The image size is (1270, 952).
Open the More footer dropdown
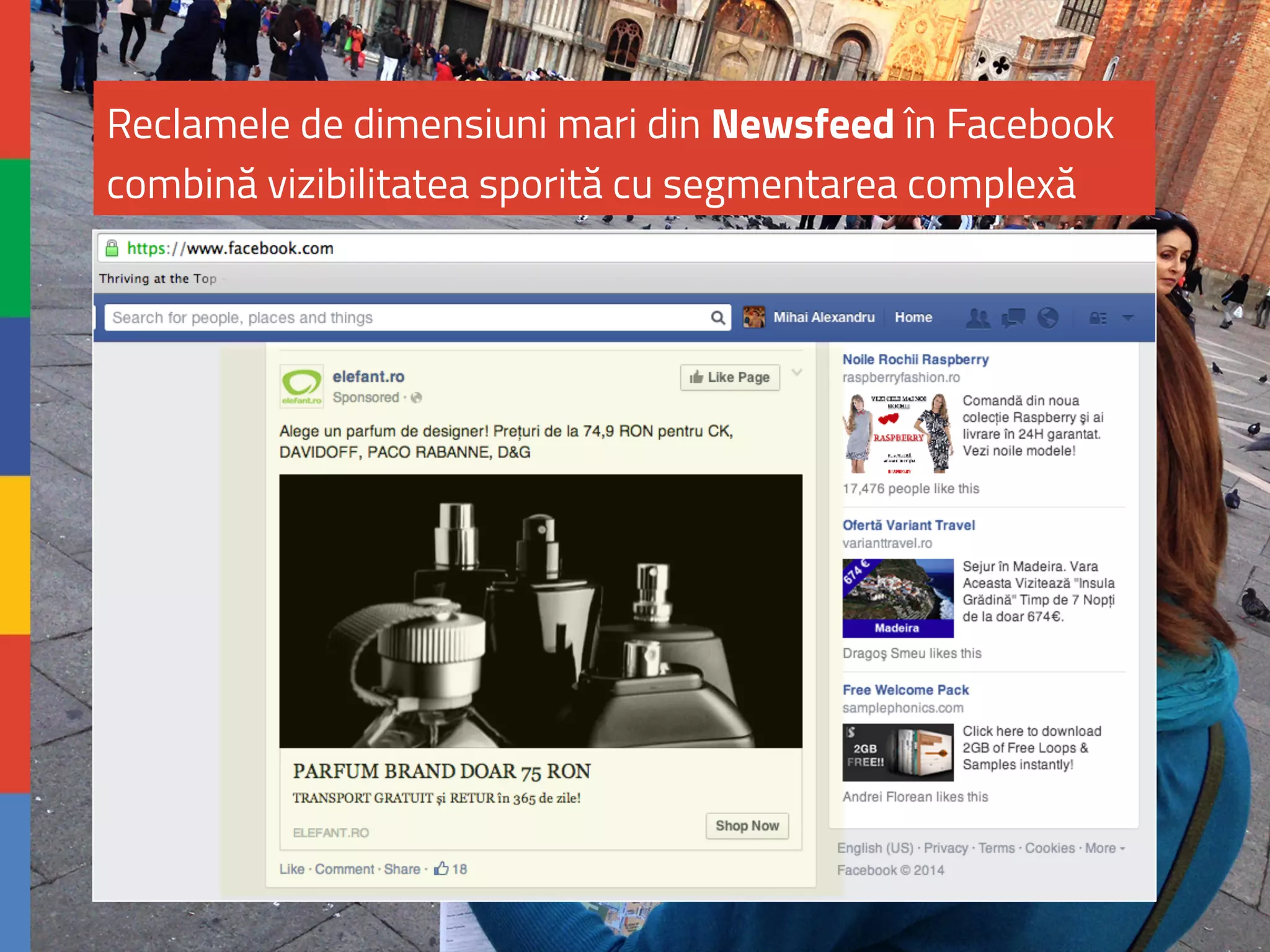click(1105, 848)
